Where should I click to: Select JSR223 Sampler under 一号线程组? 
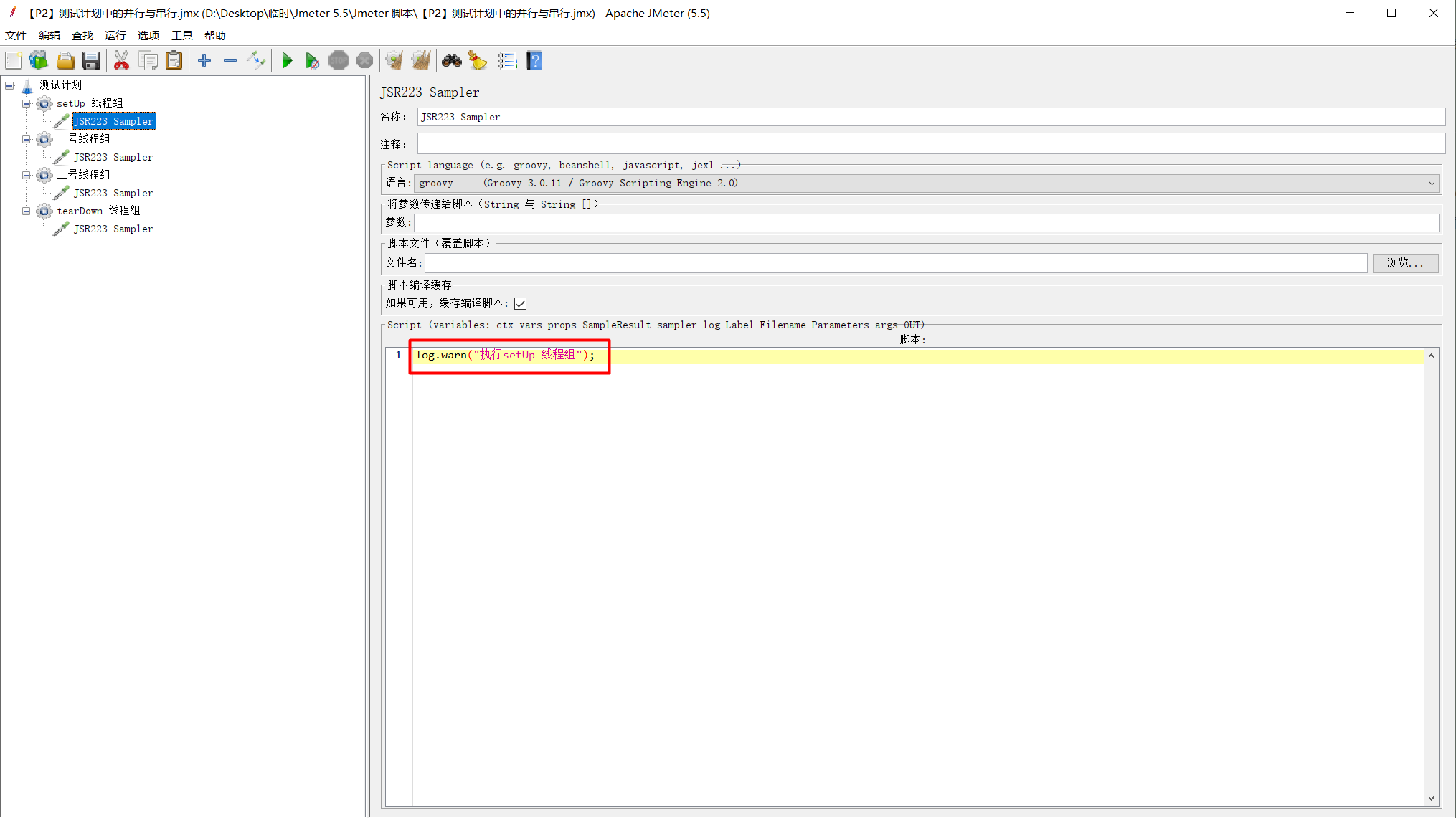point(113,157)
